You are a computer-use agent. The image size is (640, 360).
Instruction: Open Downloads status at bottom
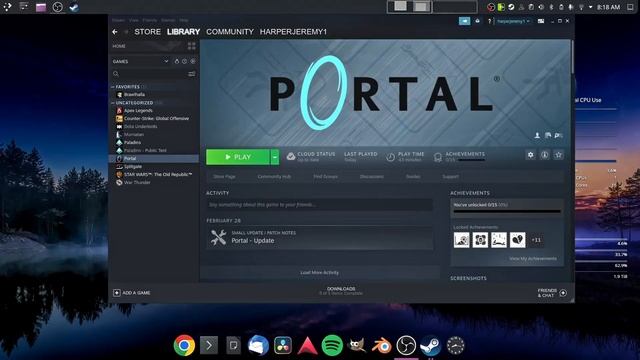(x=341, y=291)
